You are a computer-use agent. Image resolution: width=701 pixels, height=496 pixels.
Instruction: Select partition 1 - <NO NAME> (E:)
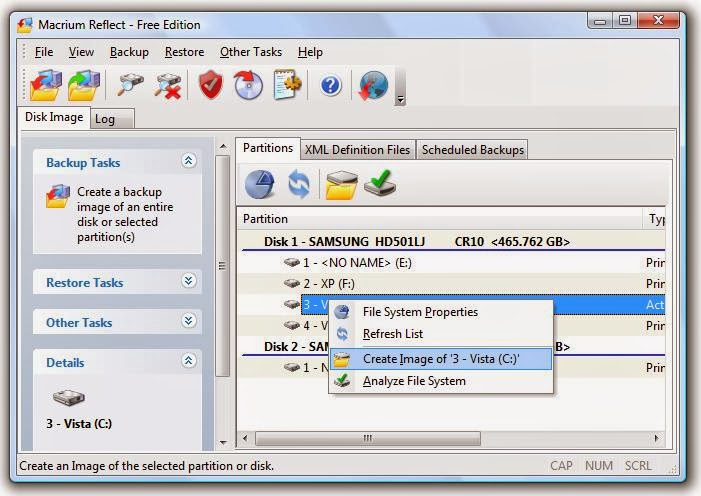(452, 263)
